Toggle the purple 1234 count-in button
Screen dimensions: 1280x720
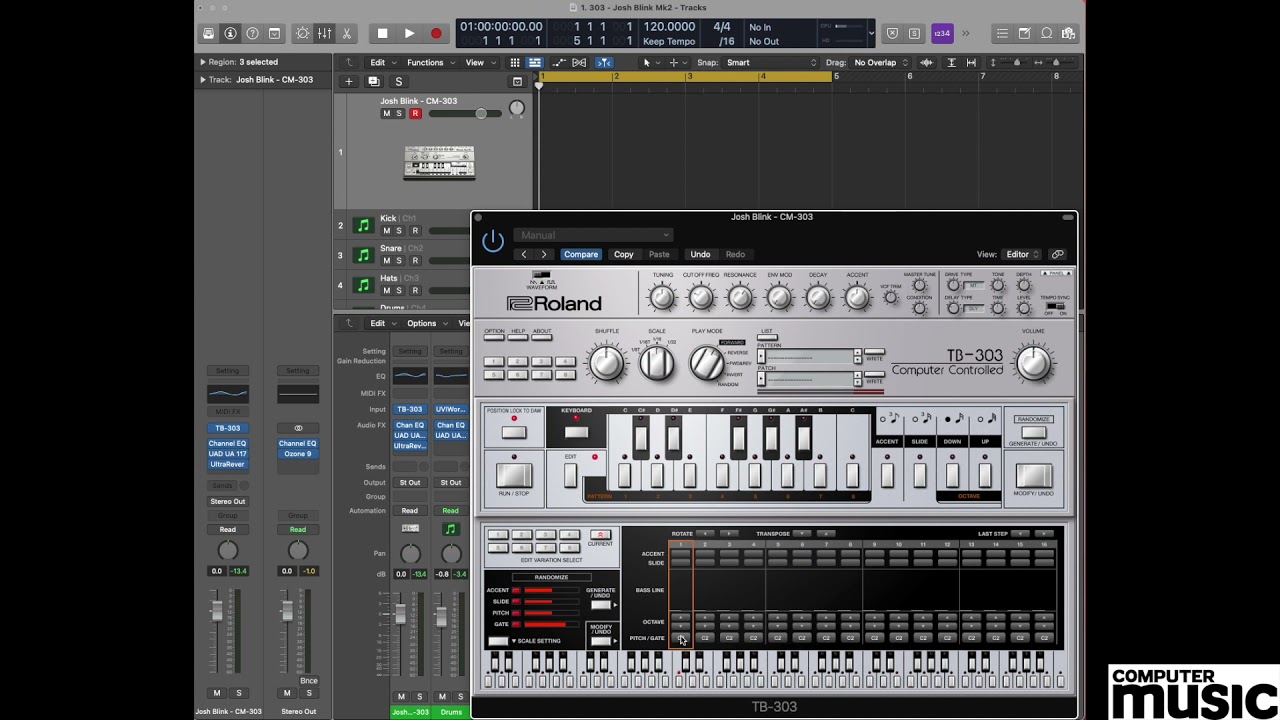(x=942, y=33)
